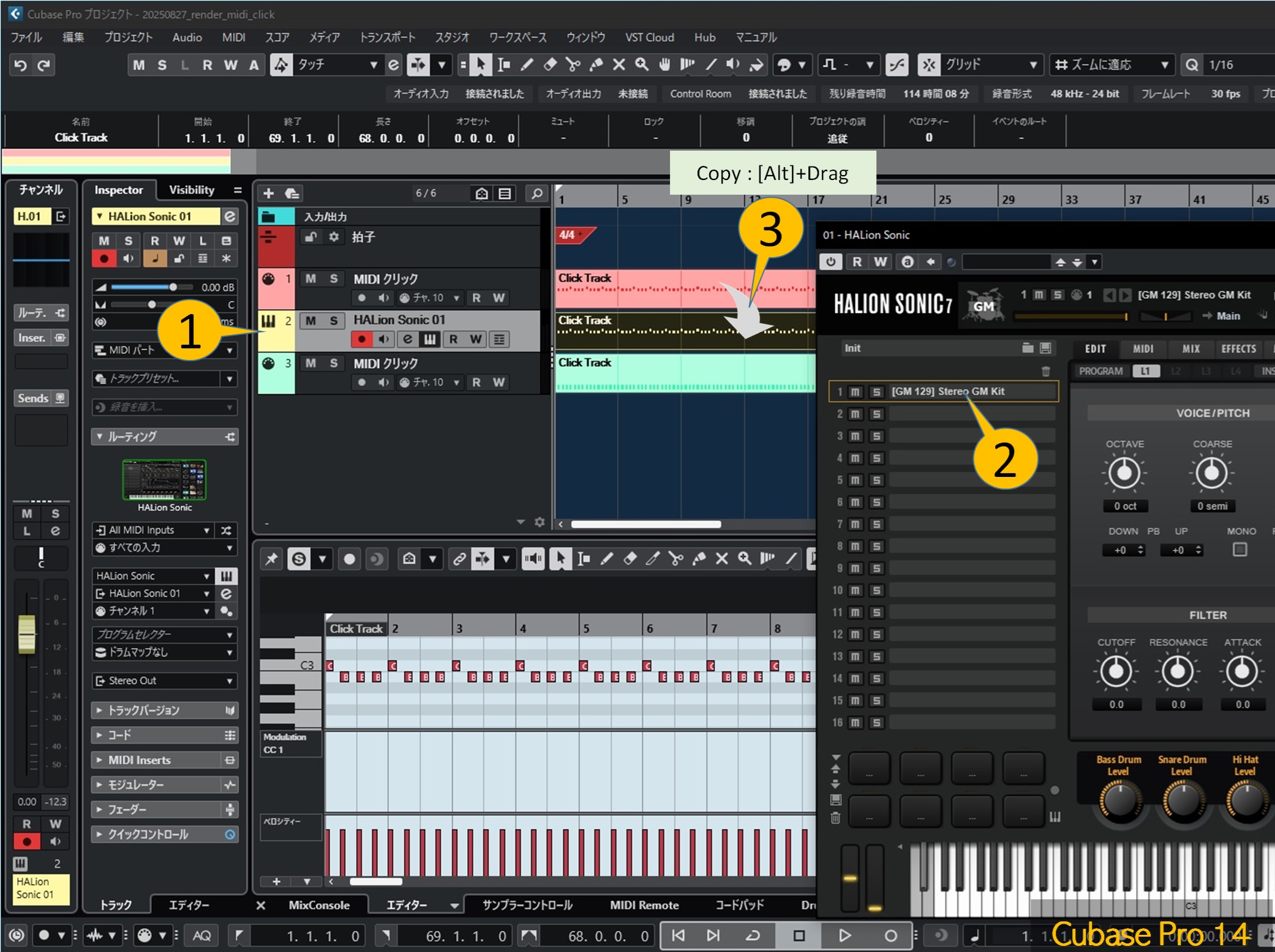Image resolution: width=1275 pixels, height=952 pixels.
Task: Click Go to Left Locator transport button
Action: (678, 935)
